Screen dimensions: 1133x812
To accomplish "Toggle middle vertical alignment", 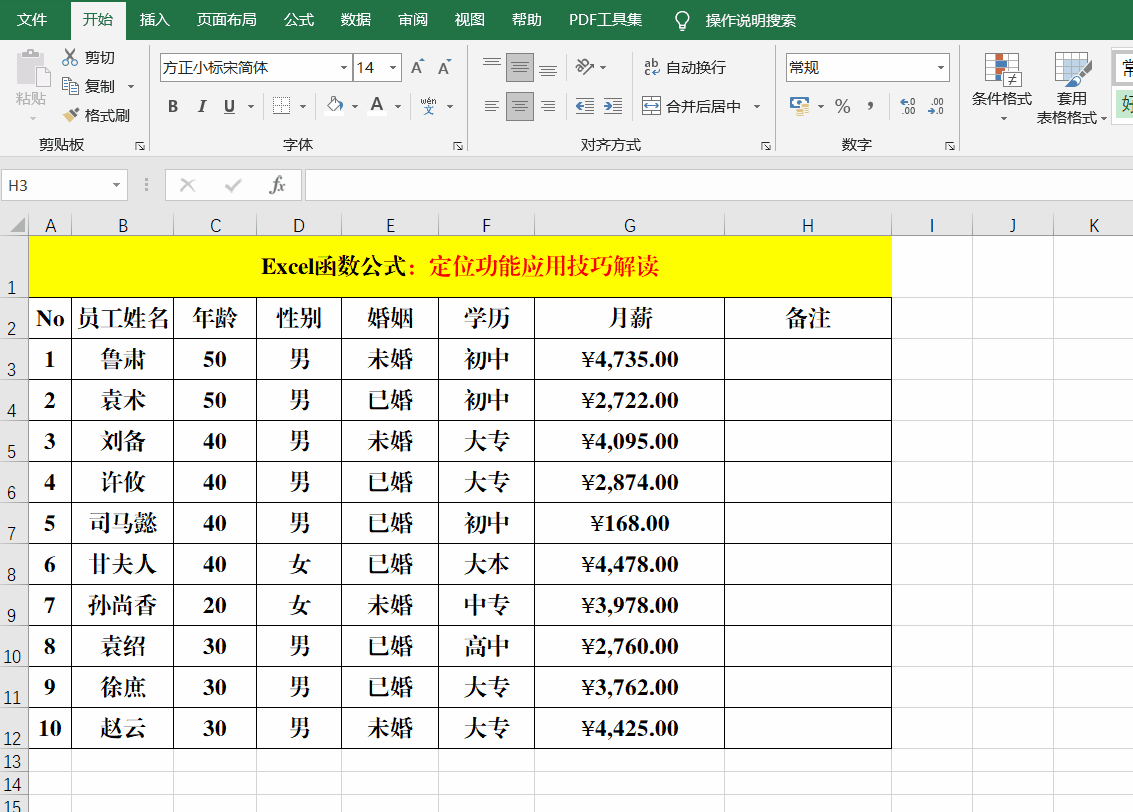I will pos(520,67).
